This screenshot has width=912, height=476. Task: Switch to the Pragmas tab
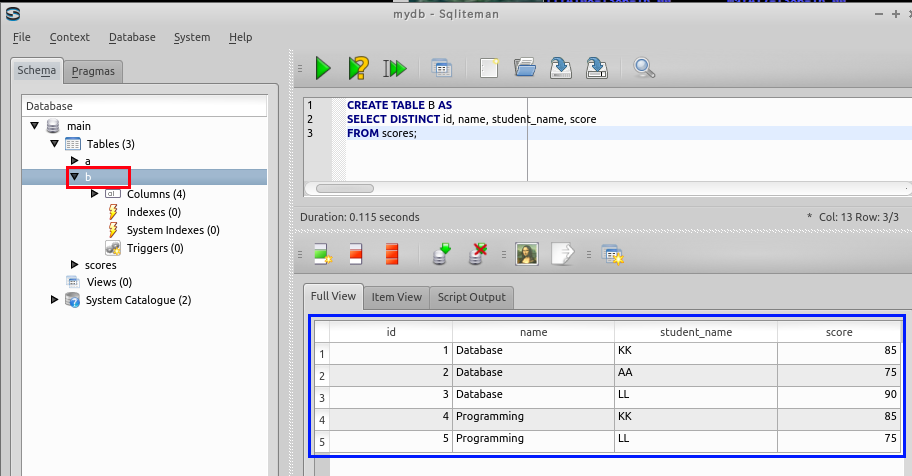tap(93, 71)
